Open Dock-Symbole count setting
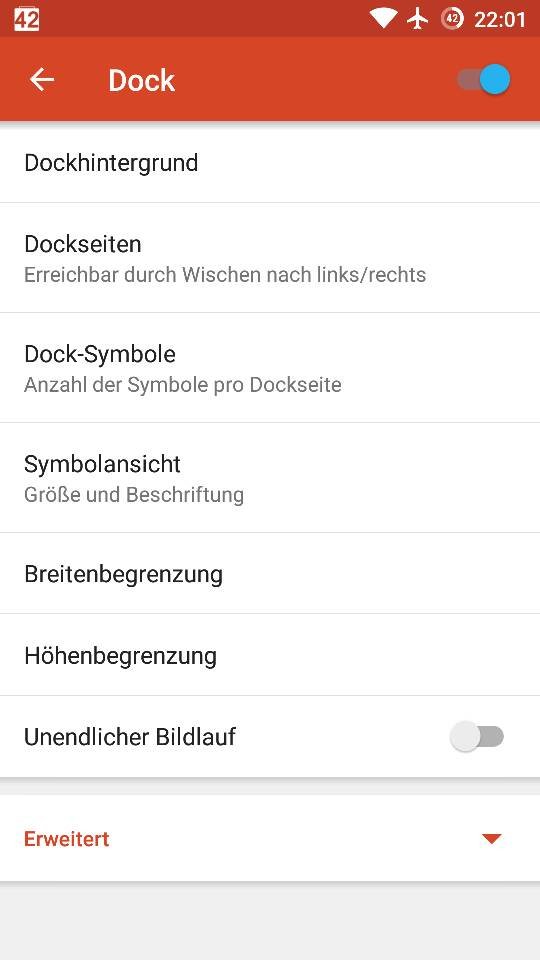540x960 pixels. [x=270, y=368]
